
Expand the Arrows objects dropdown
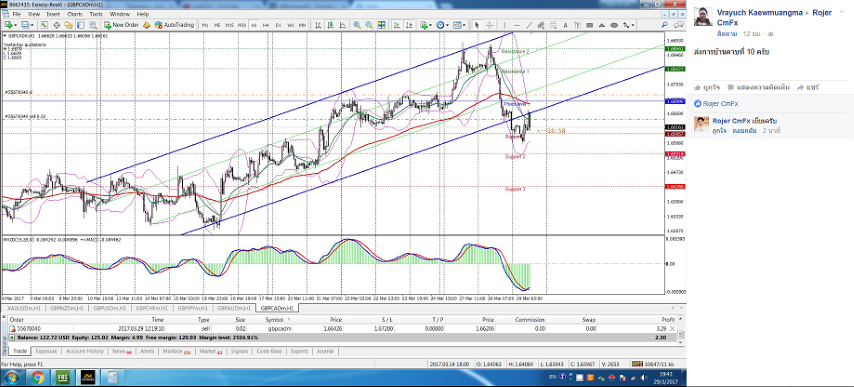632,24
